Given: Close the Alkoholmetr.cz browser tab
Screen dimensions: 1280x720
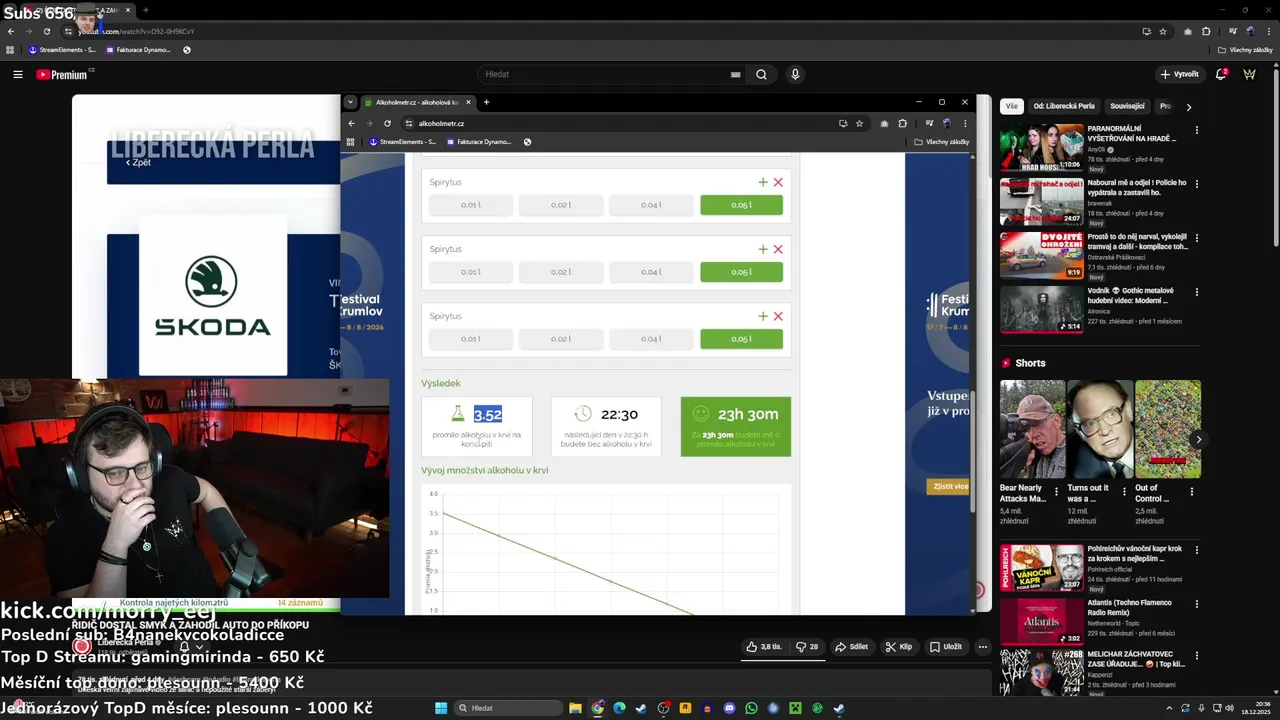Looking at the screenshot, I should tap(469, 102).
